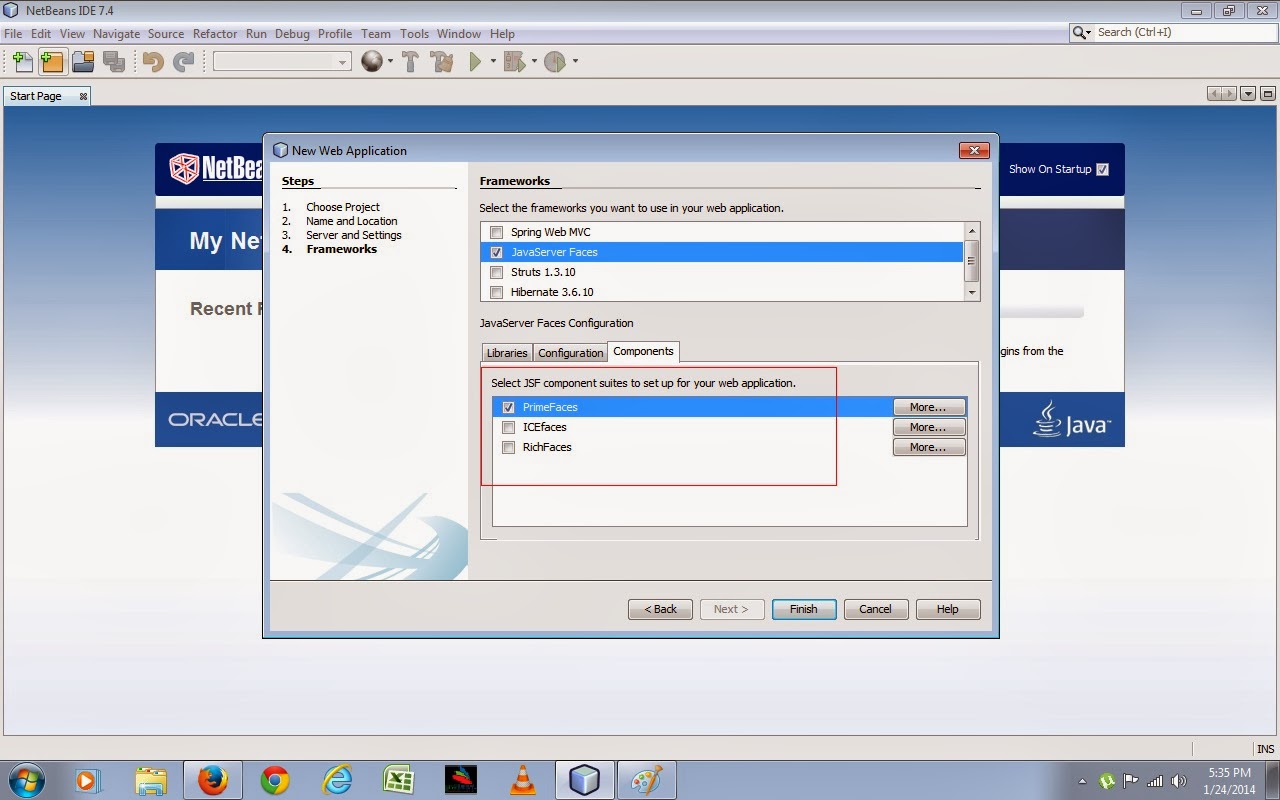Image resolution: width=1280 pixels, height=800 pixels.
Task: Open the Refactor menu
Action: (x=215, y=33)
